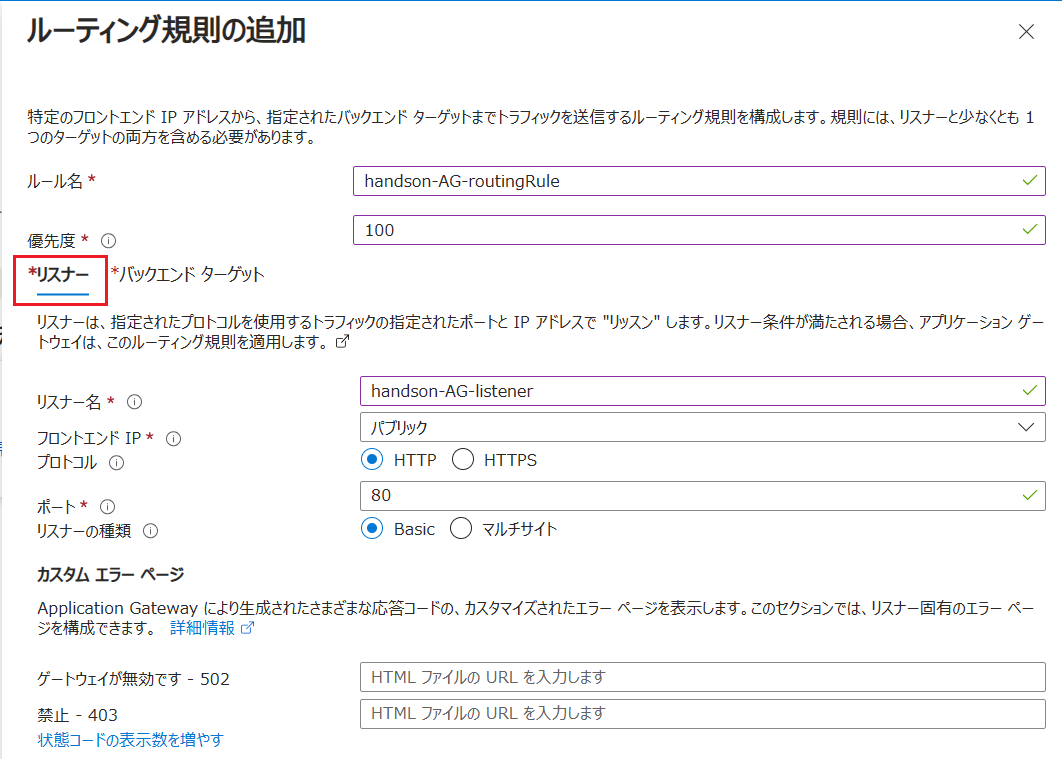Close the ルーティング規則の追加 panel
The image size is (1062, 759).
[x=1026, y=32]
